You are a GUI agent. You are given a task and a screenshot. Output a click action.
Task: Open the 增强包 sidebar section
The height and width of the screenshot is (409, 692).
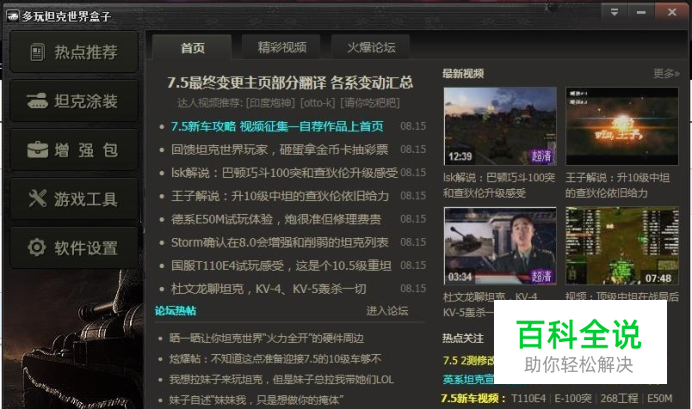click(x=74, y=150)
